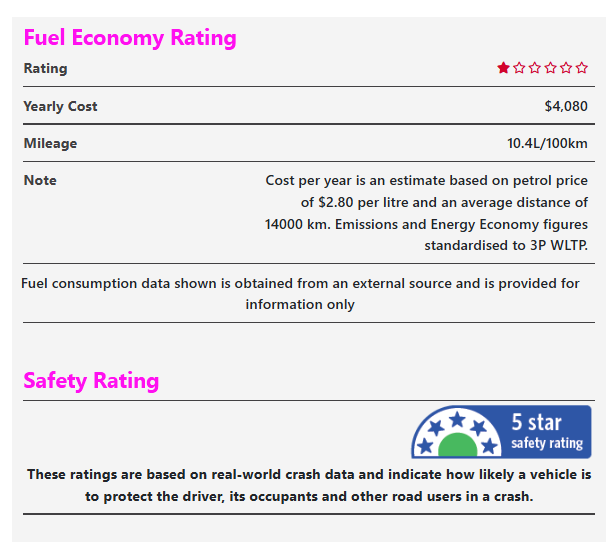Click the Fuel Economy Rating heading
The height and width of the screenshot is (542, 612).
point(130,38)
